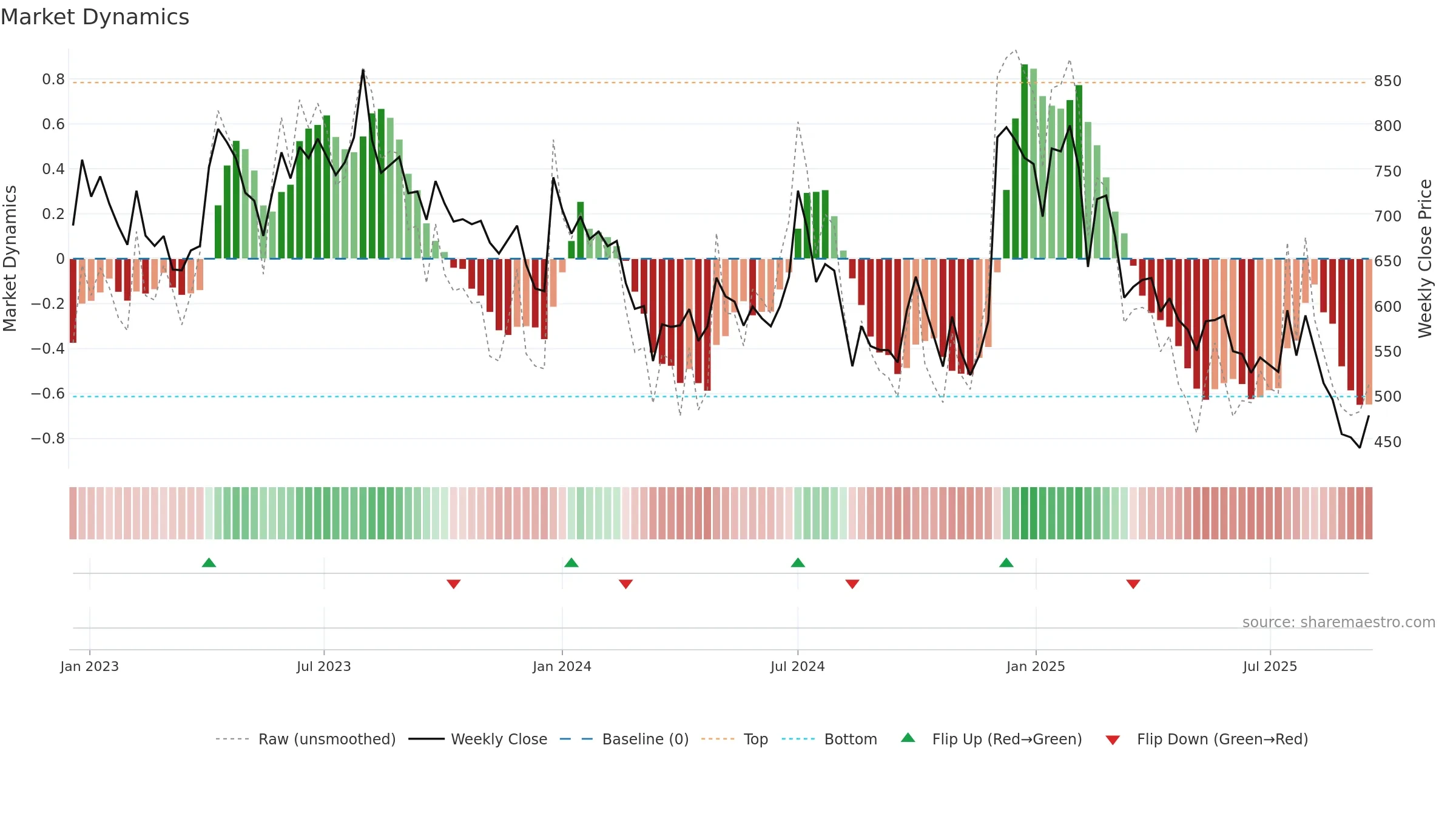Click the red legend triangle icon
Screen dimensions: 1456x819
click(1113, 740)
